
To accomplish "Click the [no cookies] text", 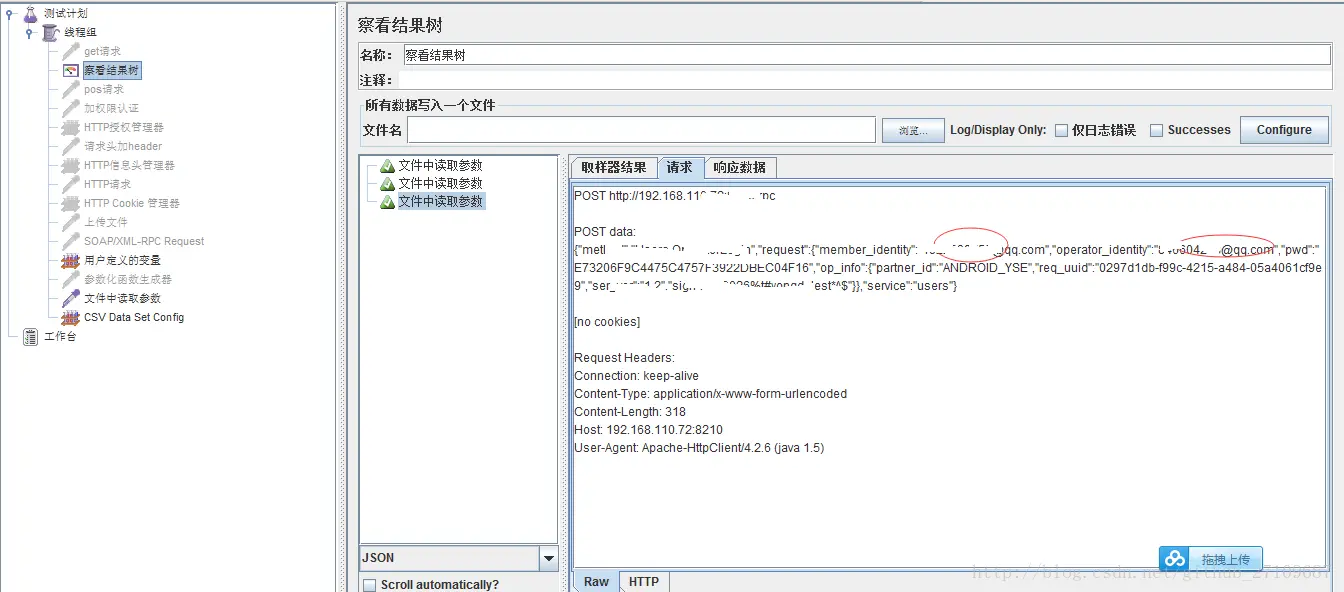I will [x=607, y=322].
